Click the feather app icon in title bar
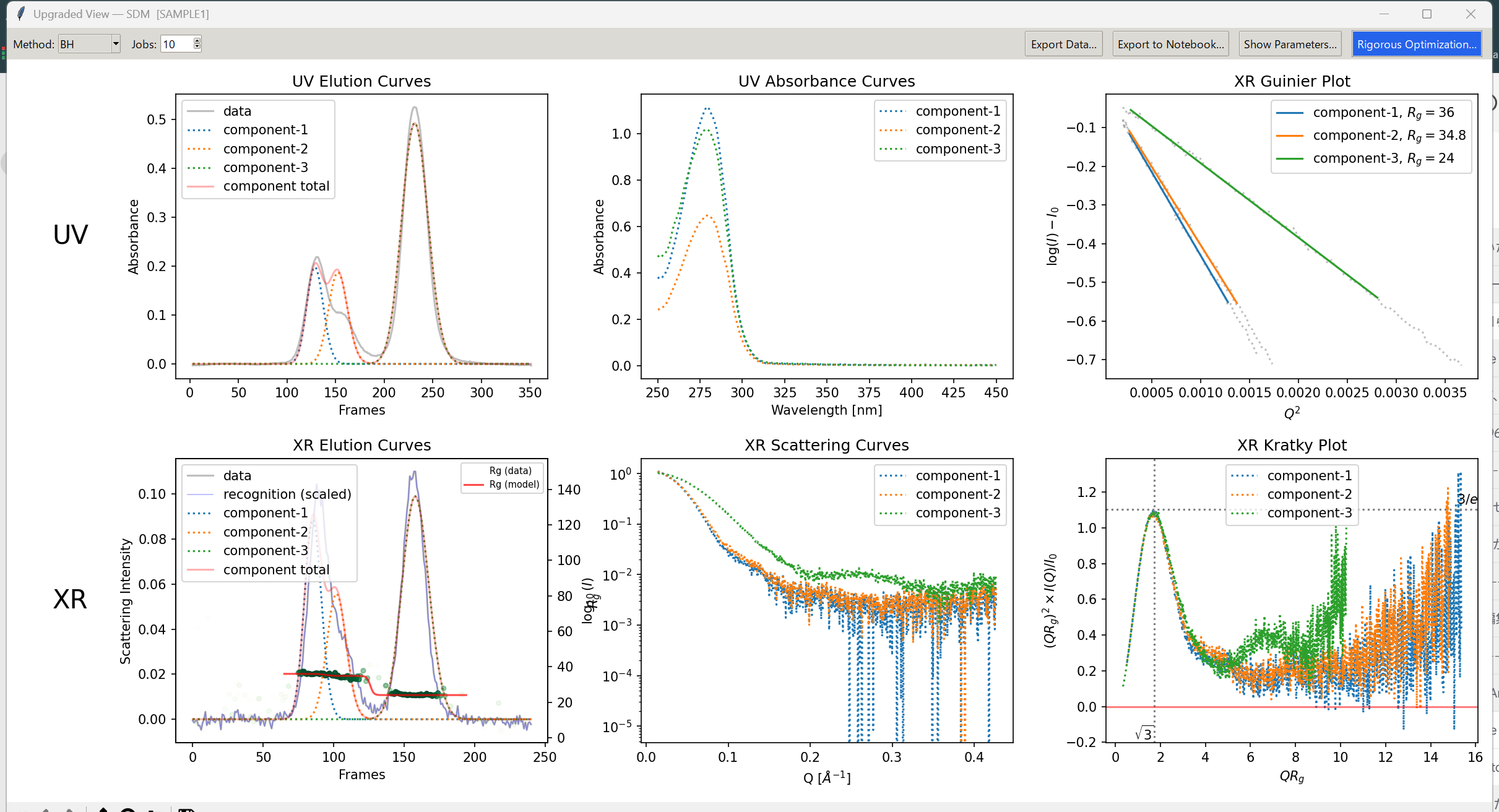This screenshot has height=812, width=1499. pos(20,14)
